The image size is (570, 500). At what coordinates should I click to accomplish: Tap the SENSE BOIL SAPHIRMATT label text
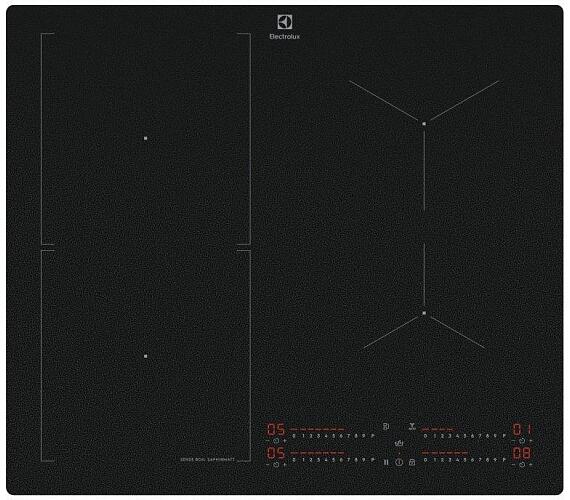tap(208, 460)
